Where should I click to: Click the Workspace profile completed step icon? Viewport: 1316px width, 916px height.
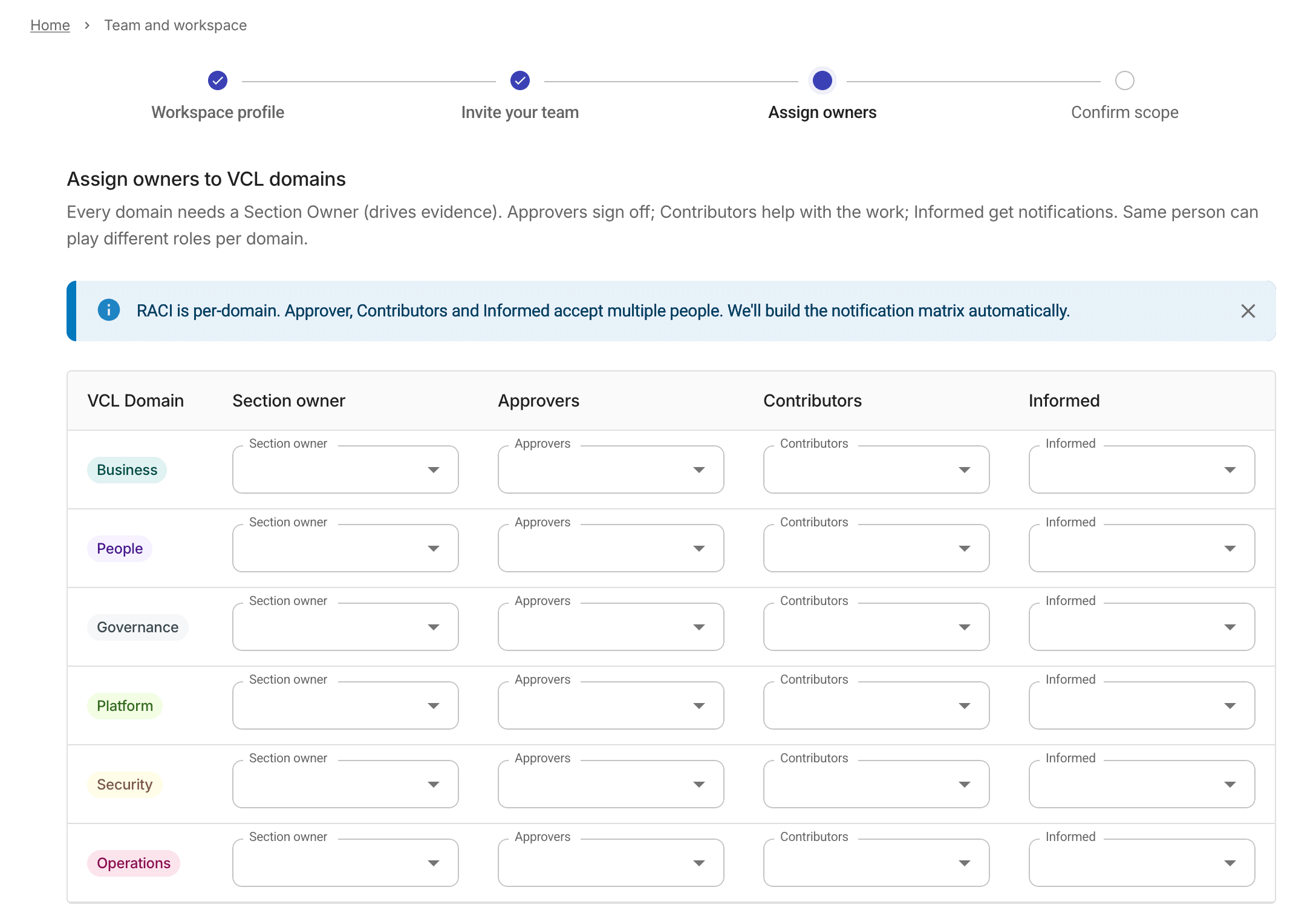click(218, 80)
